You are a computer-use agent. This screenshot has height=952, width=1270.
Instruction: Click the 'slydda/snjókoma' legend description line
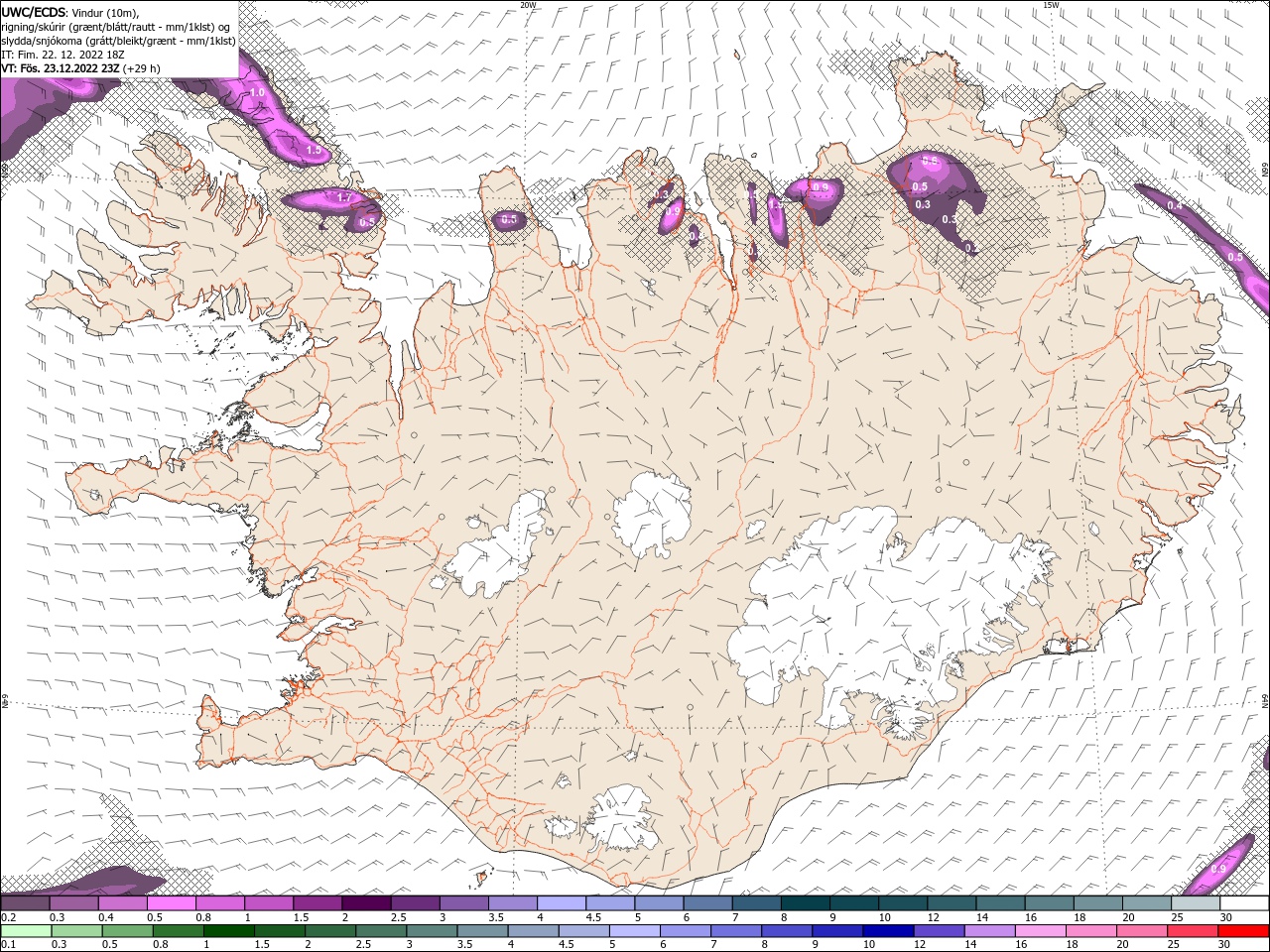click(x=119, y=41)
